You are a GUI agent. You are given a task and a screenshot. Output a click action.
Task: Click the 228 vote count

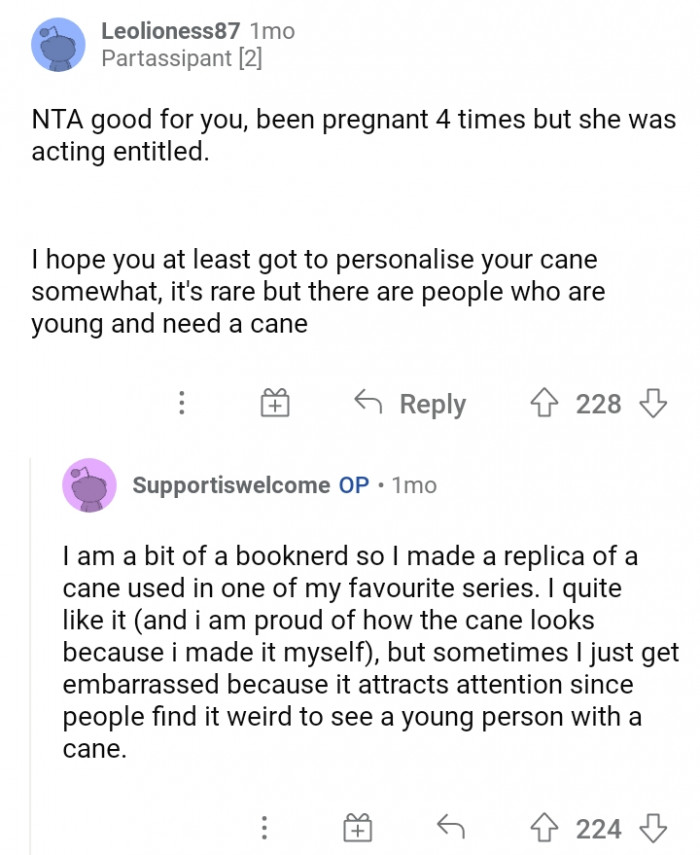[599, 404]
